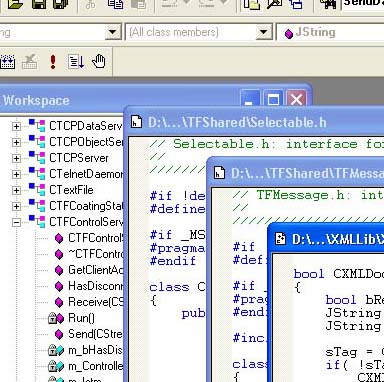Expand the CTCPObjectSer class node

[x=16, y=142]
